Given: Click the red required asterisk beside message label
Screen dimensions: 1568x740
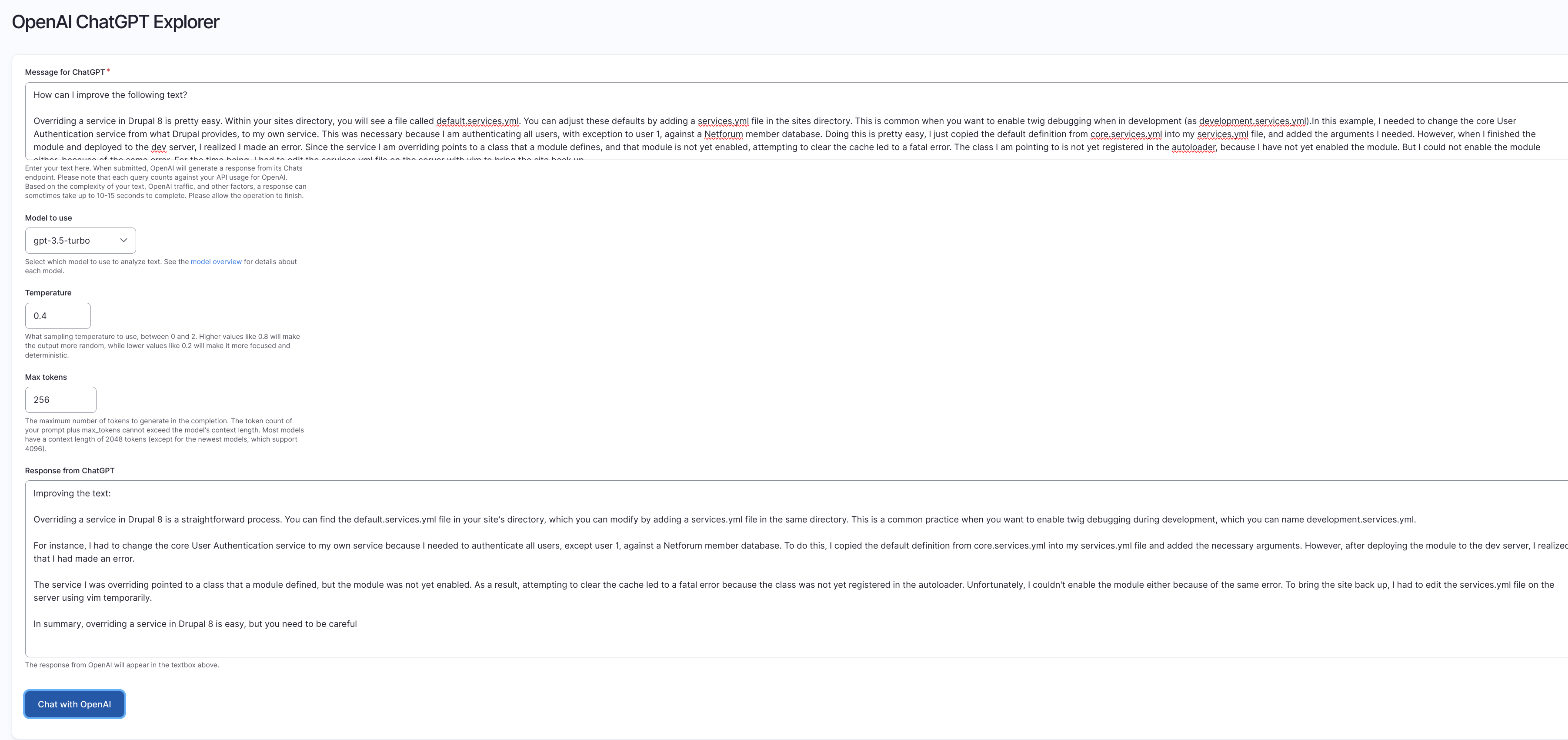Looking at the screenshot, I should point(108,71).
